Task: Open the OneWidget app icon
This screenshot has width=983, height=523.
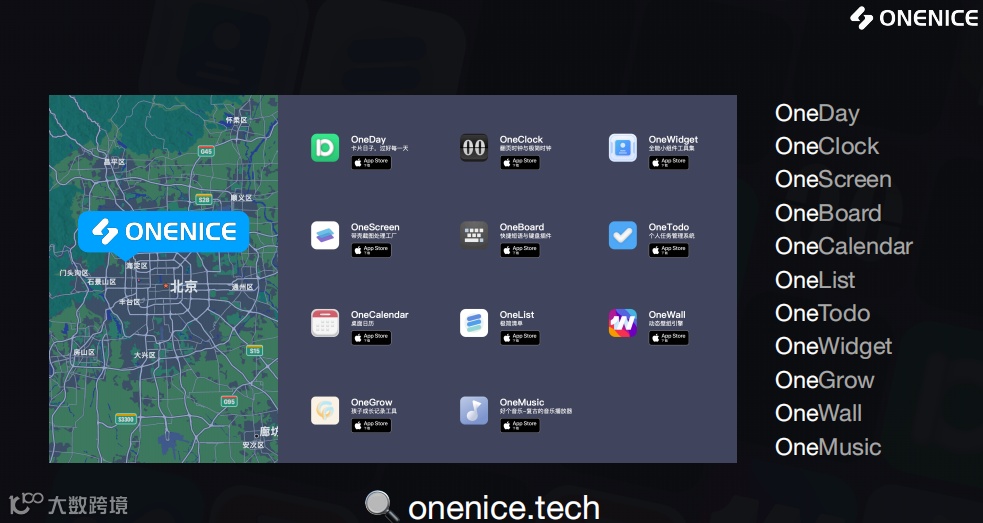Action: 623,148
